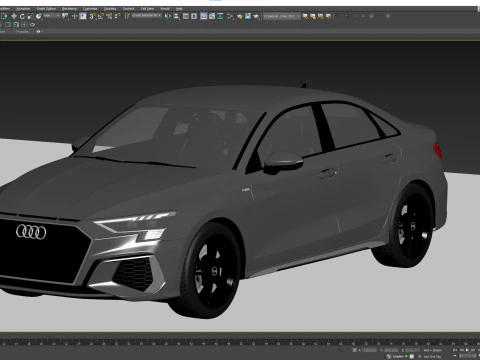Screen dimensions: 480x360
Task: Open the render preset dropdown
Action: click(282, 16)
